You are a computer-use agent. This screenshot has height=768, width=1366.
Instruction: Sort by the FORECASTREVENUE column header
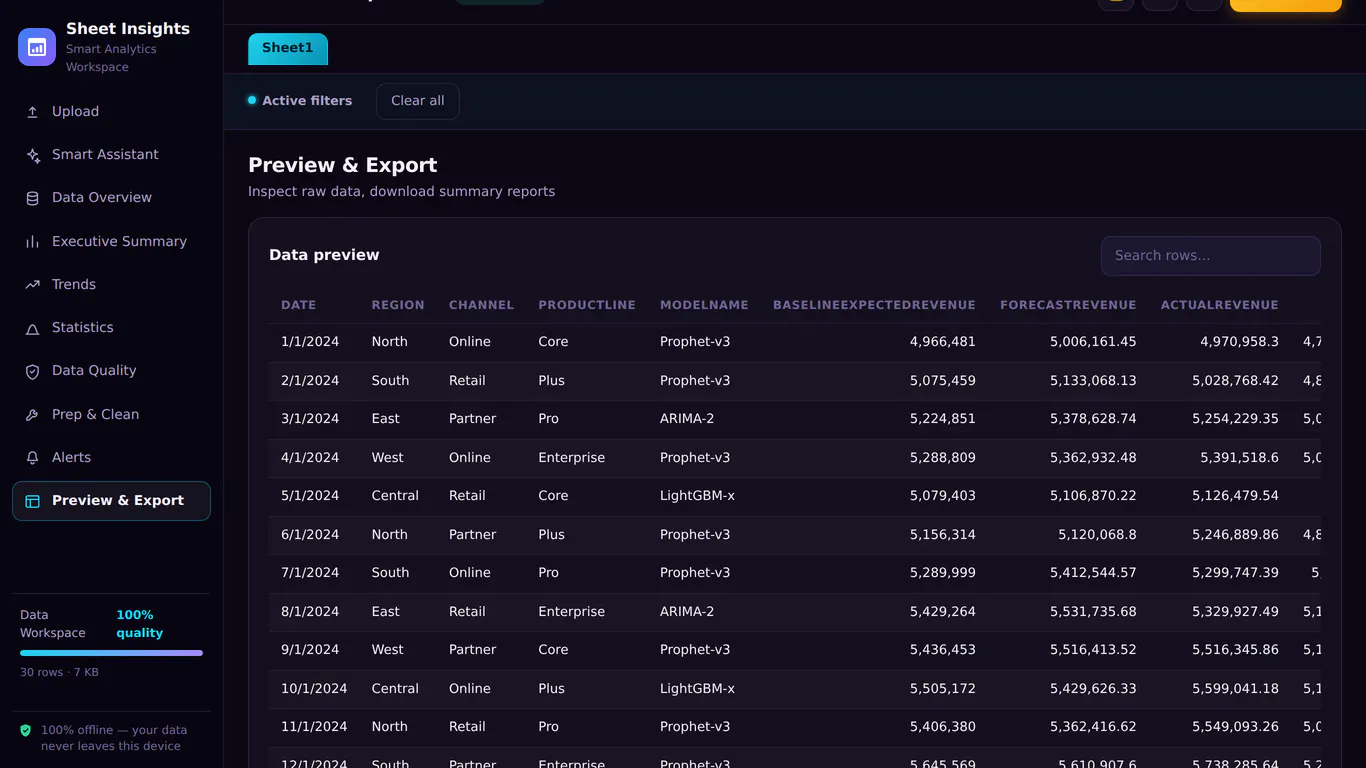[x=1068, y=305]
